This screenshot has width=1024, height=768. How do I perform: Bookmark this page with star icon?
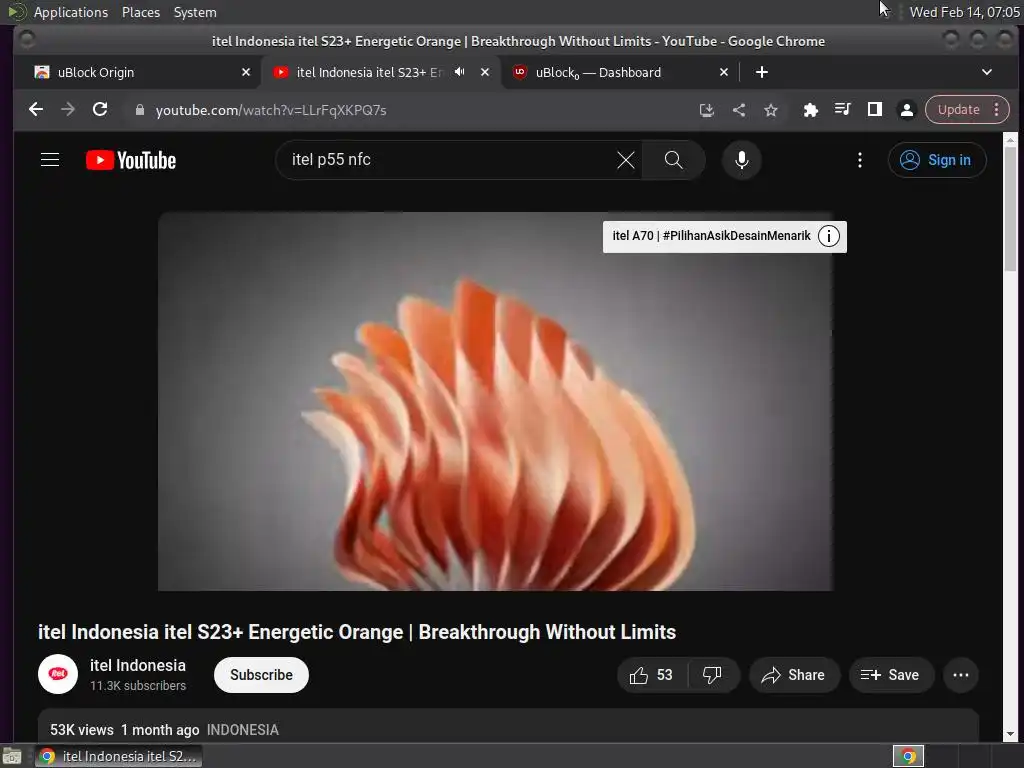point(771,110)
